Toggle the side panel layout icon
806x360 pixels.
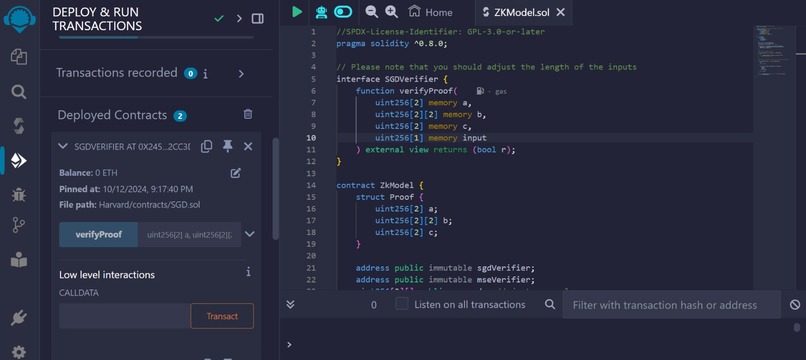(258, 19)
